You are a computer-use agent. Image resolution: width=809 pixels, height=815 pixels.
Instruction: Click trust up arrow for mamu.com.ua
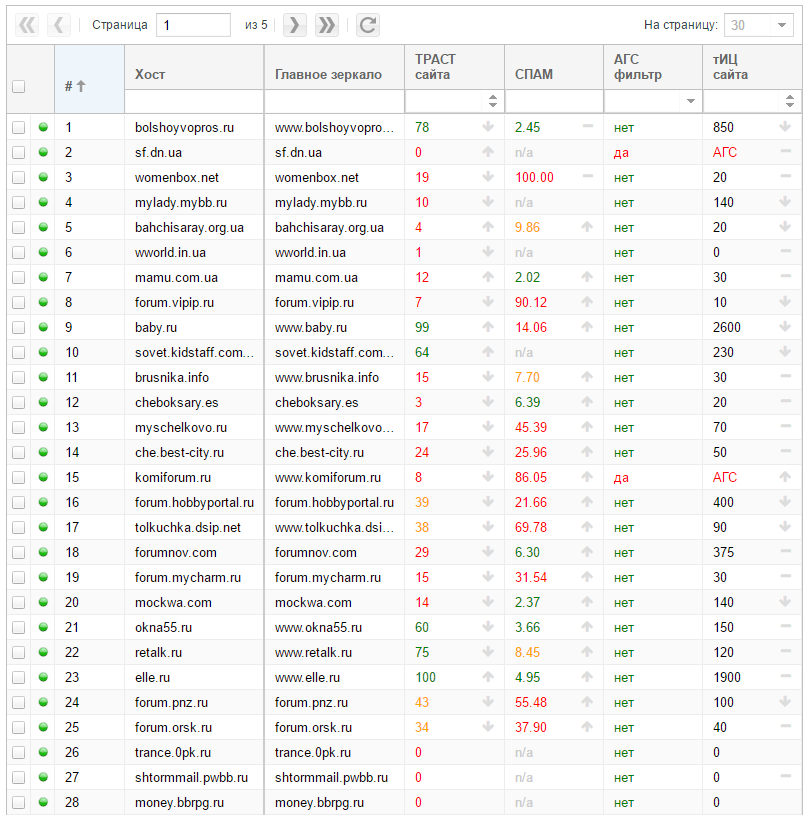[488, 277]
